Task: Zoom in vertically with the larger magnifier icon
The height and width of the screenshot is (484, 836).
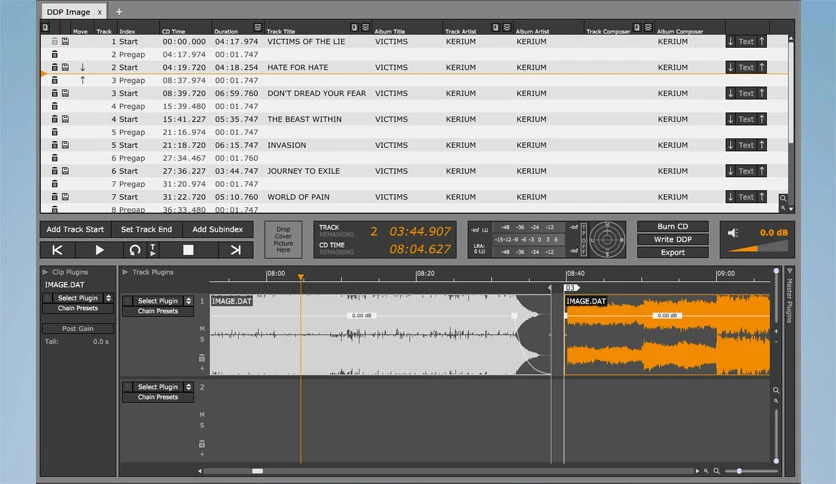Action: pyautogui.click(x=776, y=390)
